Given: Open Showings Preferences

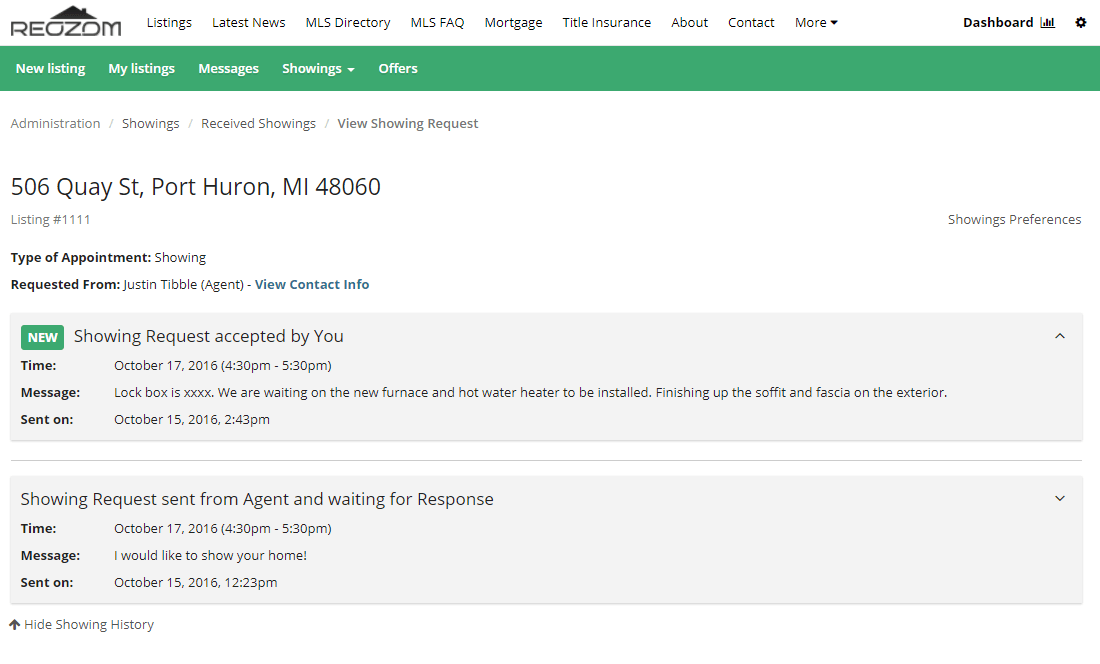Looking at the screenshot, I should (1014, 220).
